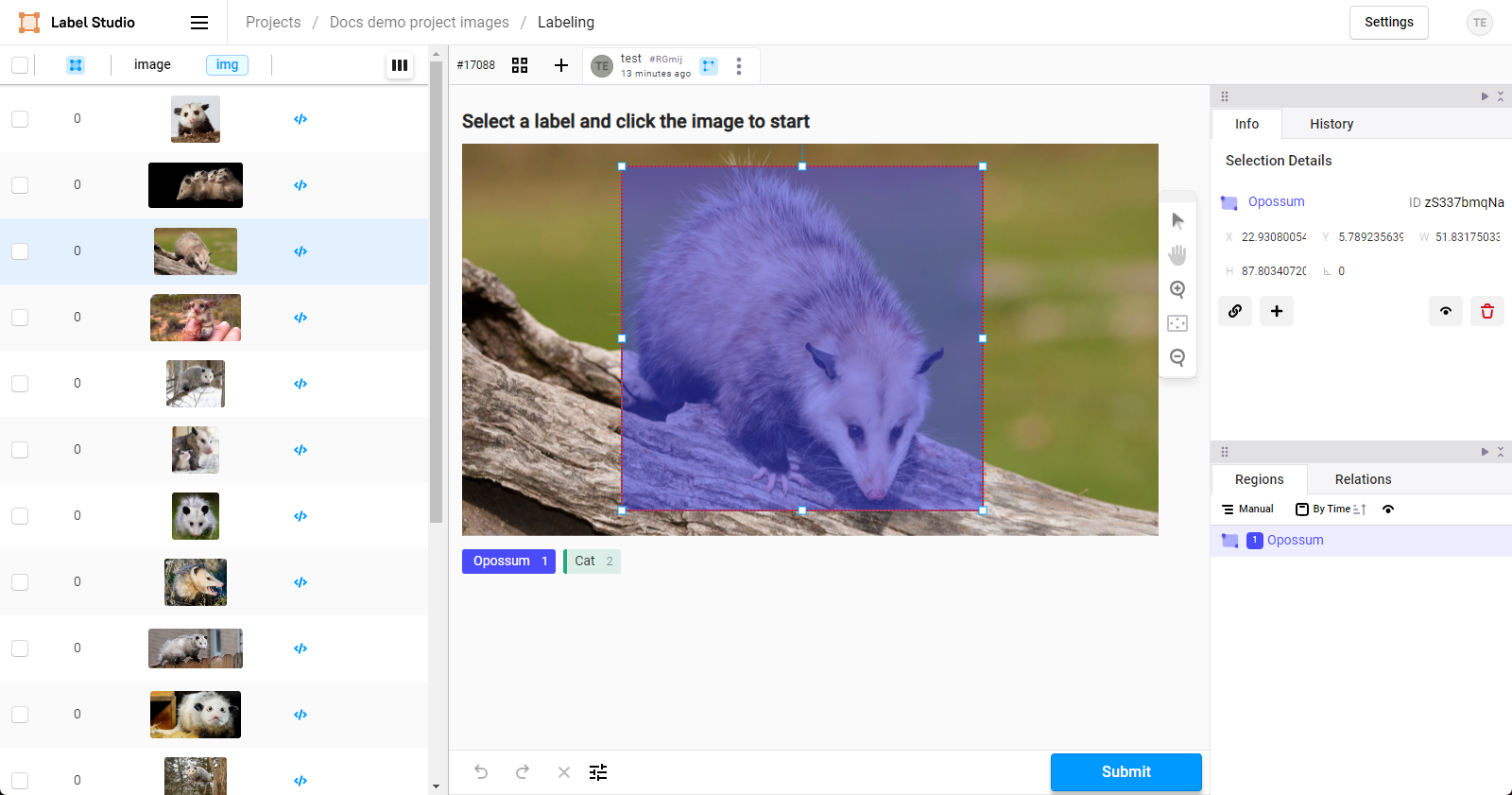
Task: Select the Cat label
Action: [593, 562]
